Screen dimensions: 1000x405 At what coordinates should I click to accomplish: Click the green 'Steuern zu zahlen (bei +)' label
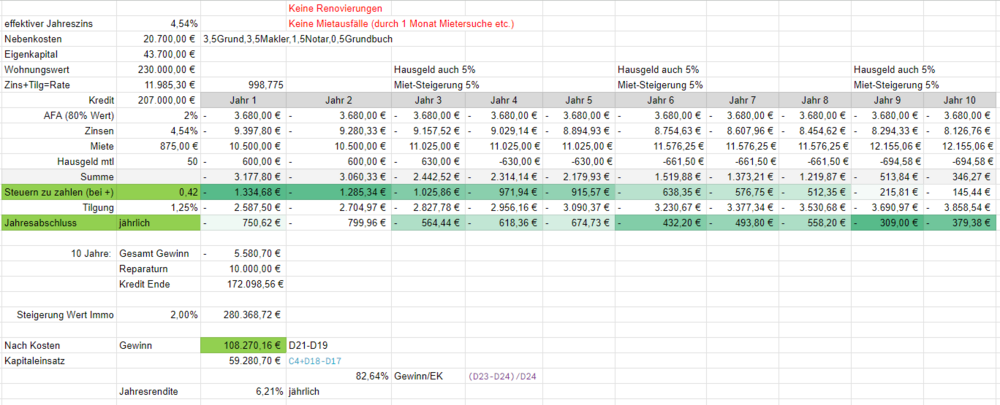(59, 191)
